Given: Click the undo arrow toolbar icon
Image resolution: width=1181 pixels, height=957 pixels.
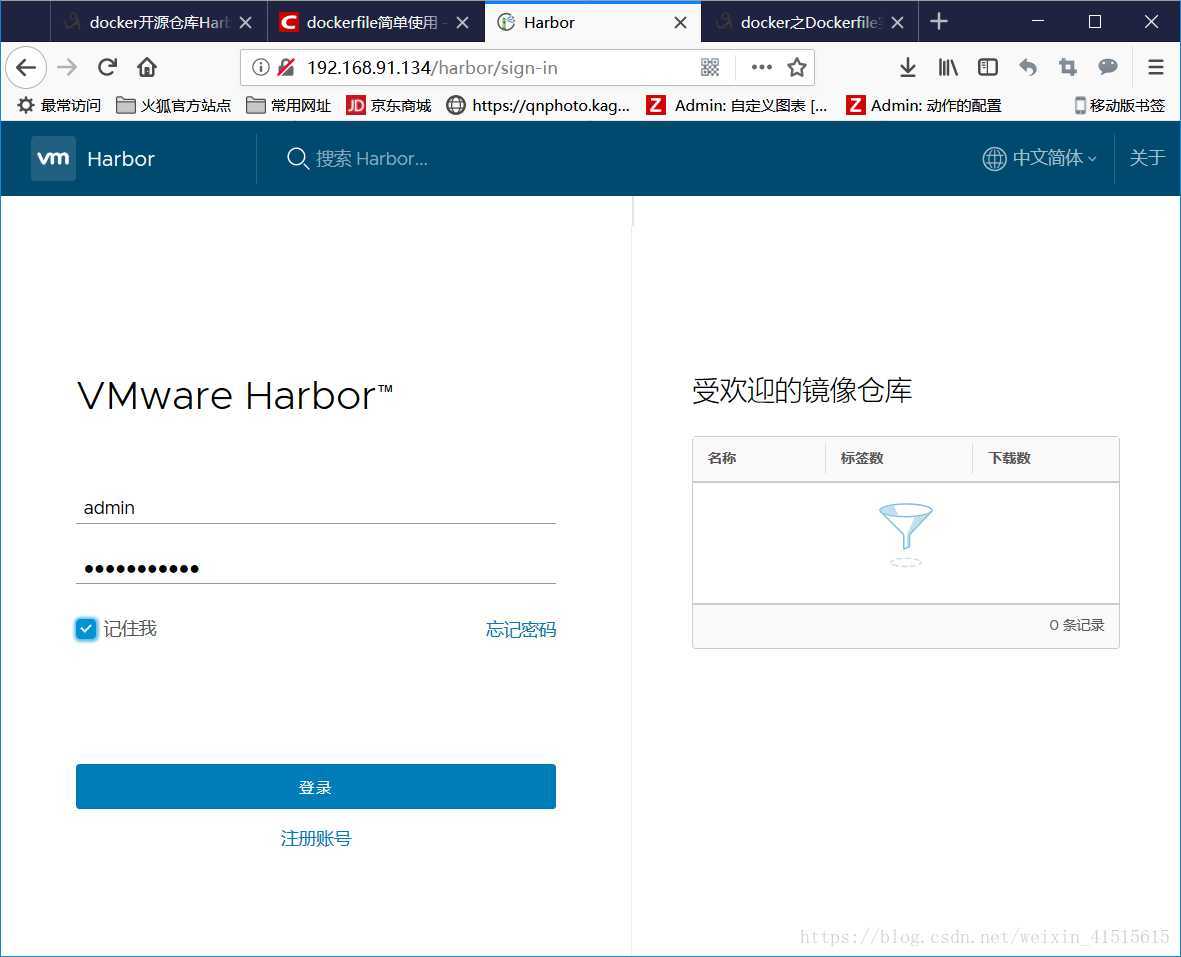Looking at the screenshot, I should coord(1027,68).
